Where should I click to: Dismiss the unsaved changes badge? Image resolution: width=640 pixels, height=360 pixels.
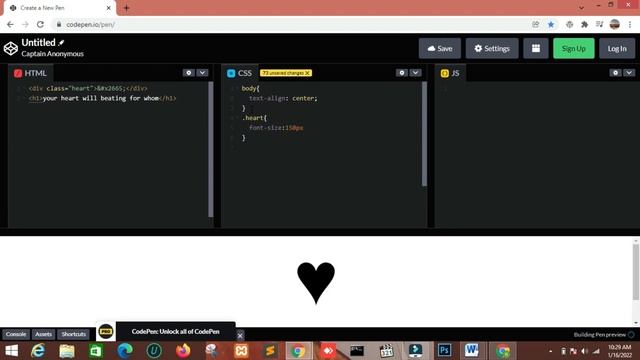coord(308,73)
